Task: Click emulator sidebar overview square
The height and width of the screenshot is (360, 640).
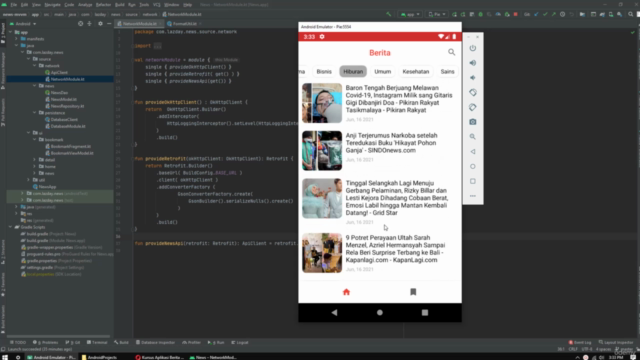Action: pyautogui.click(x=473, y=181)
